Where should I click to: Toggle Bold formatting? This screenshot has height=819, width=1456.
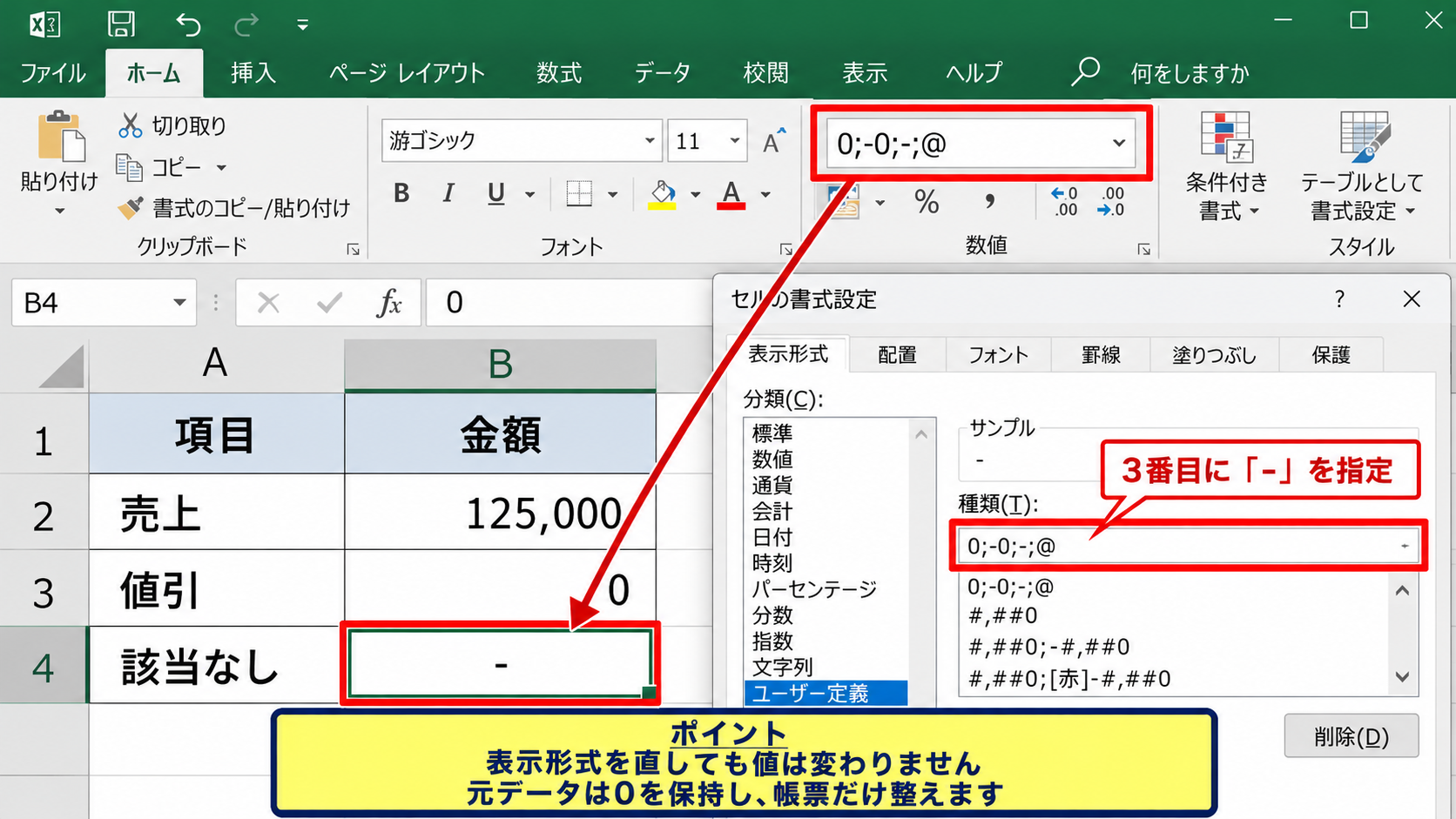401,193
